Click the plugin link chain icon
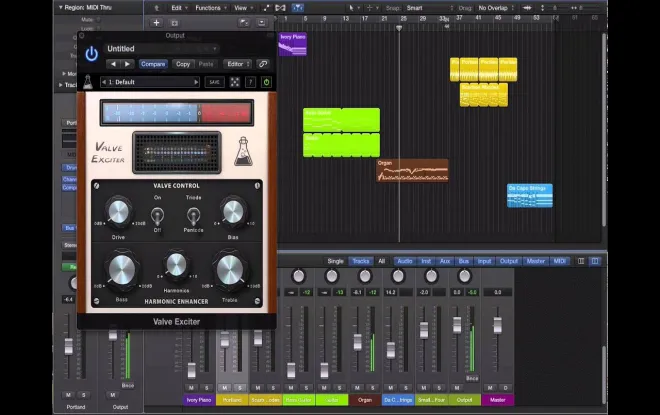660x415 pixels. tap(263, 64)
